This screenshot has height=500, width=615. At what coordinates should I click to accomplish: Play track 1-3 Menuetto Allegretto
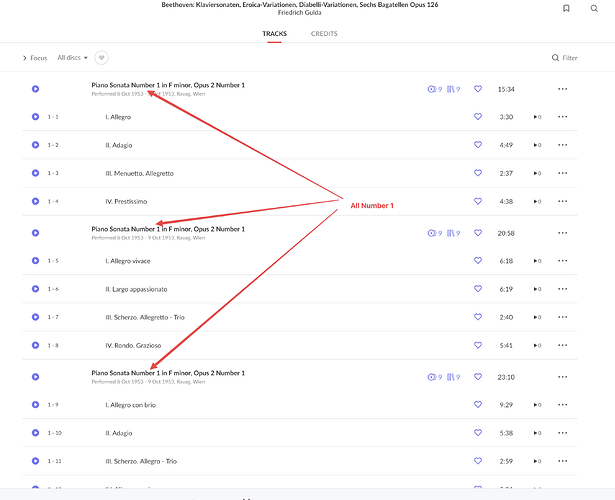[x=35, y=173]
